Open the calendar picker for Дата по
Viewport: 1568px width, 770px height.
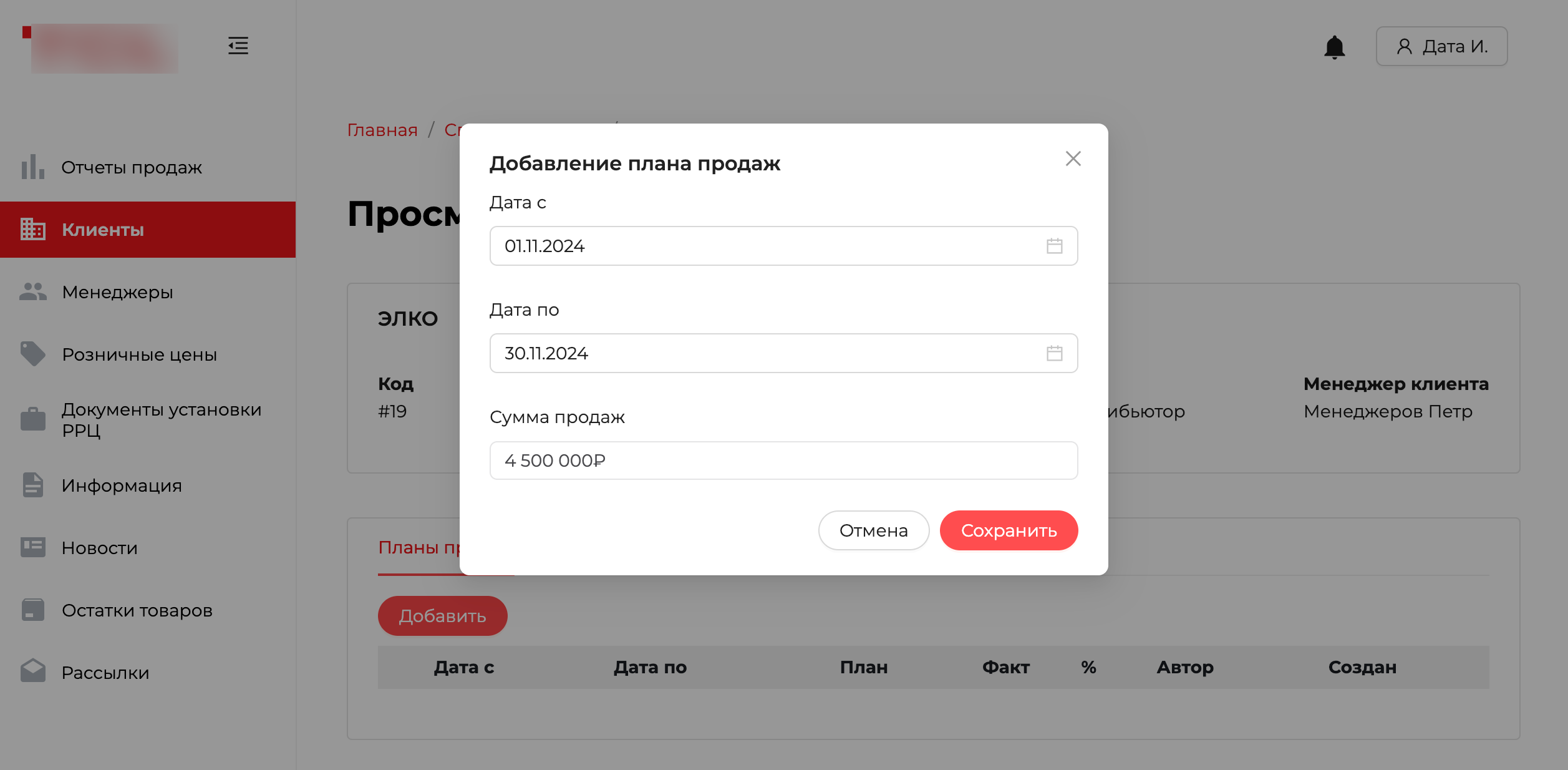[1054, 353]
